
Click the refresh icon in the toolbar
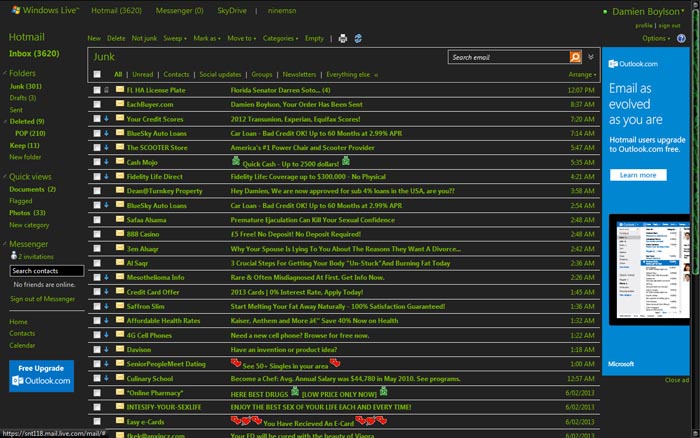[x=358, y=38]
